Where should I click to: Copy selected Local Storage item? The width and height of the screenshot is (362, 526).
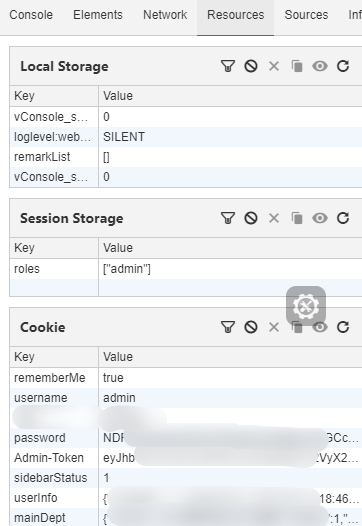coord(297,66)
